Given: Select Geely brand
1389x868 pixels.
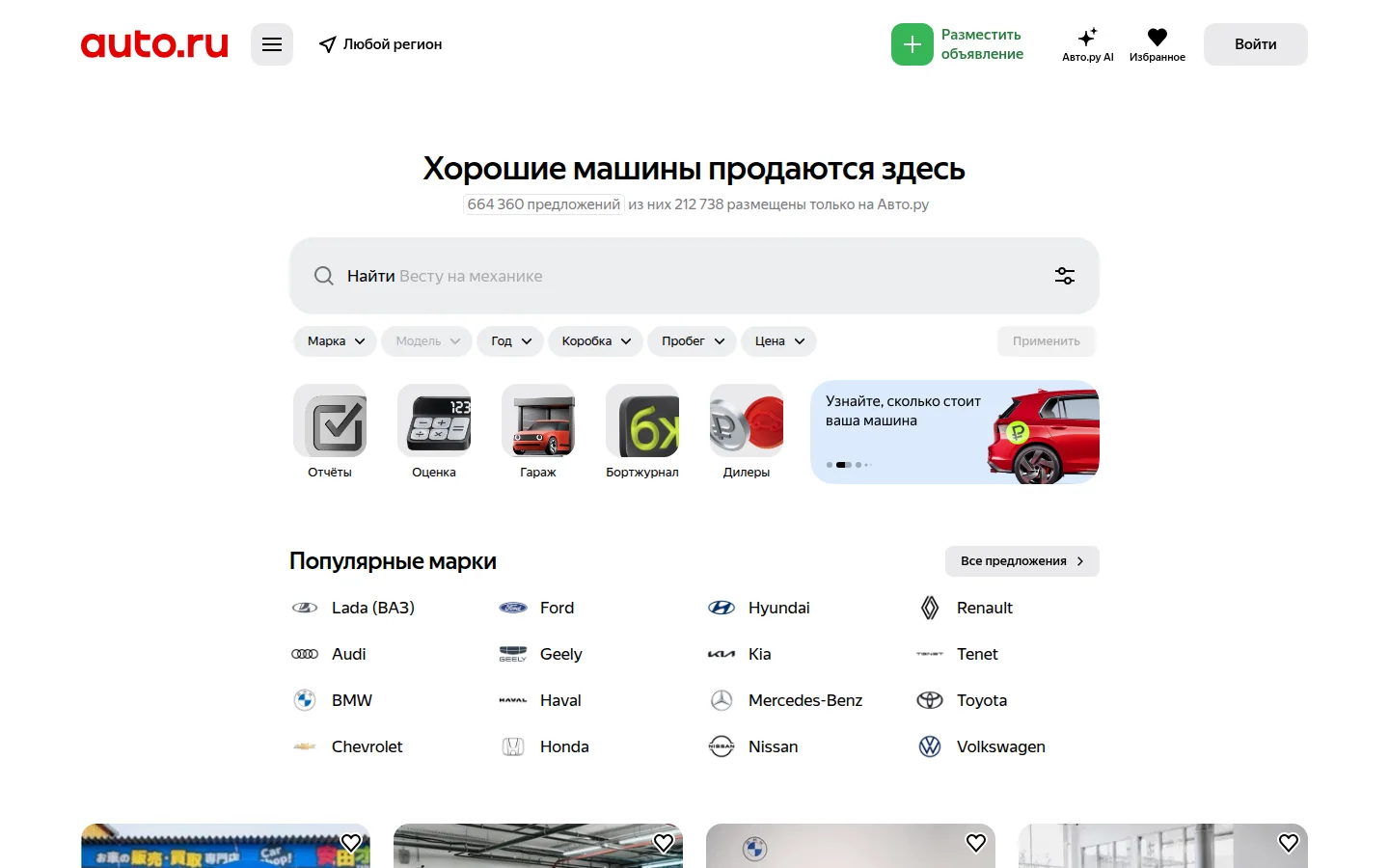Looking at the screenshot, I should [541, 654].
